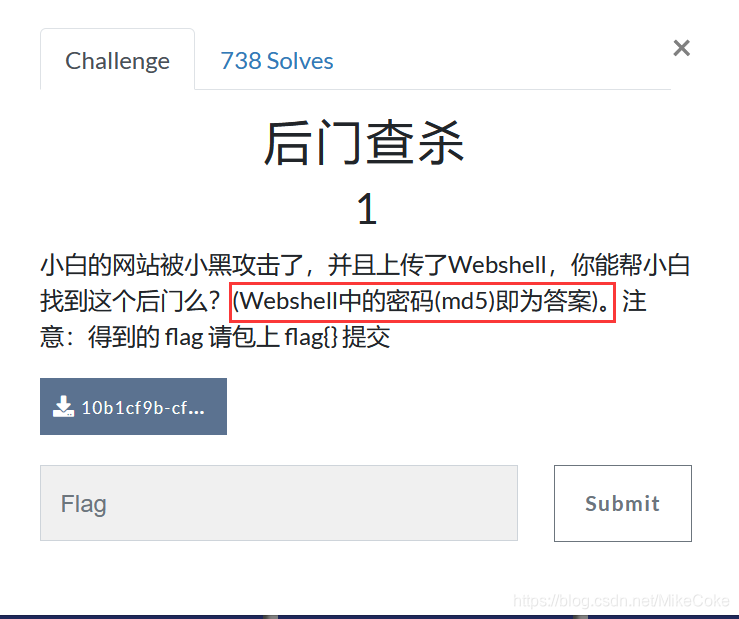Click the 你能帮小白 text at line end
Viewport: 739px width, 619px height.
click(631, 265)
